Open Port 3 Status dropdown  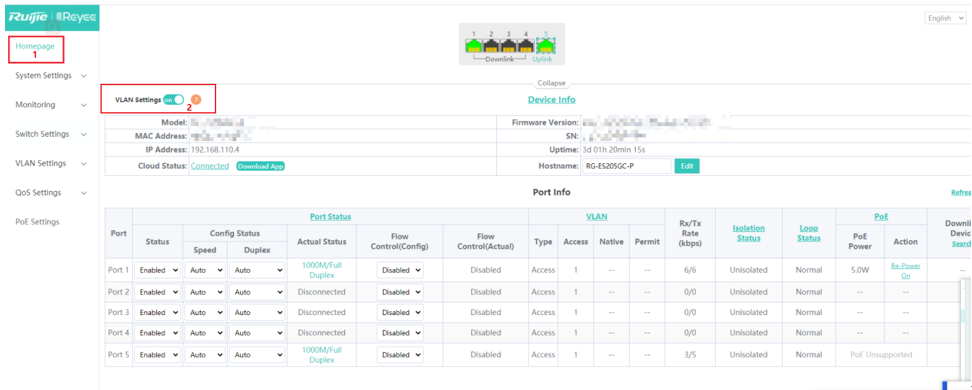(x=157, y=312)
